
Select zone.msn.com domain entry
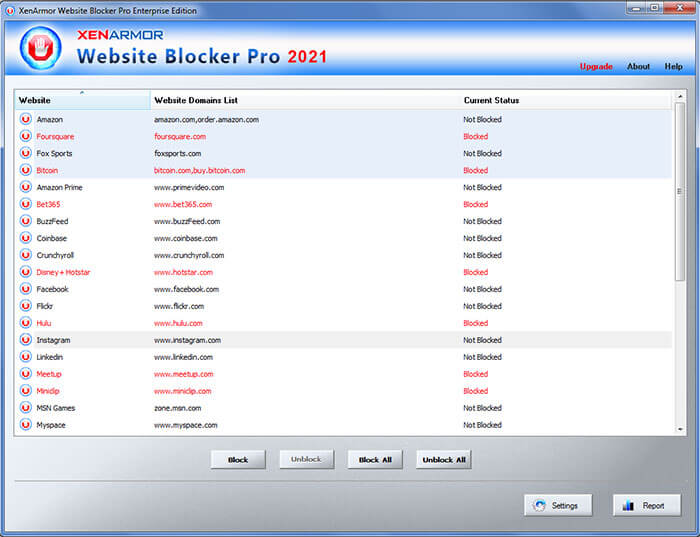tap(177, 408)
